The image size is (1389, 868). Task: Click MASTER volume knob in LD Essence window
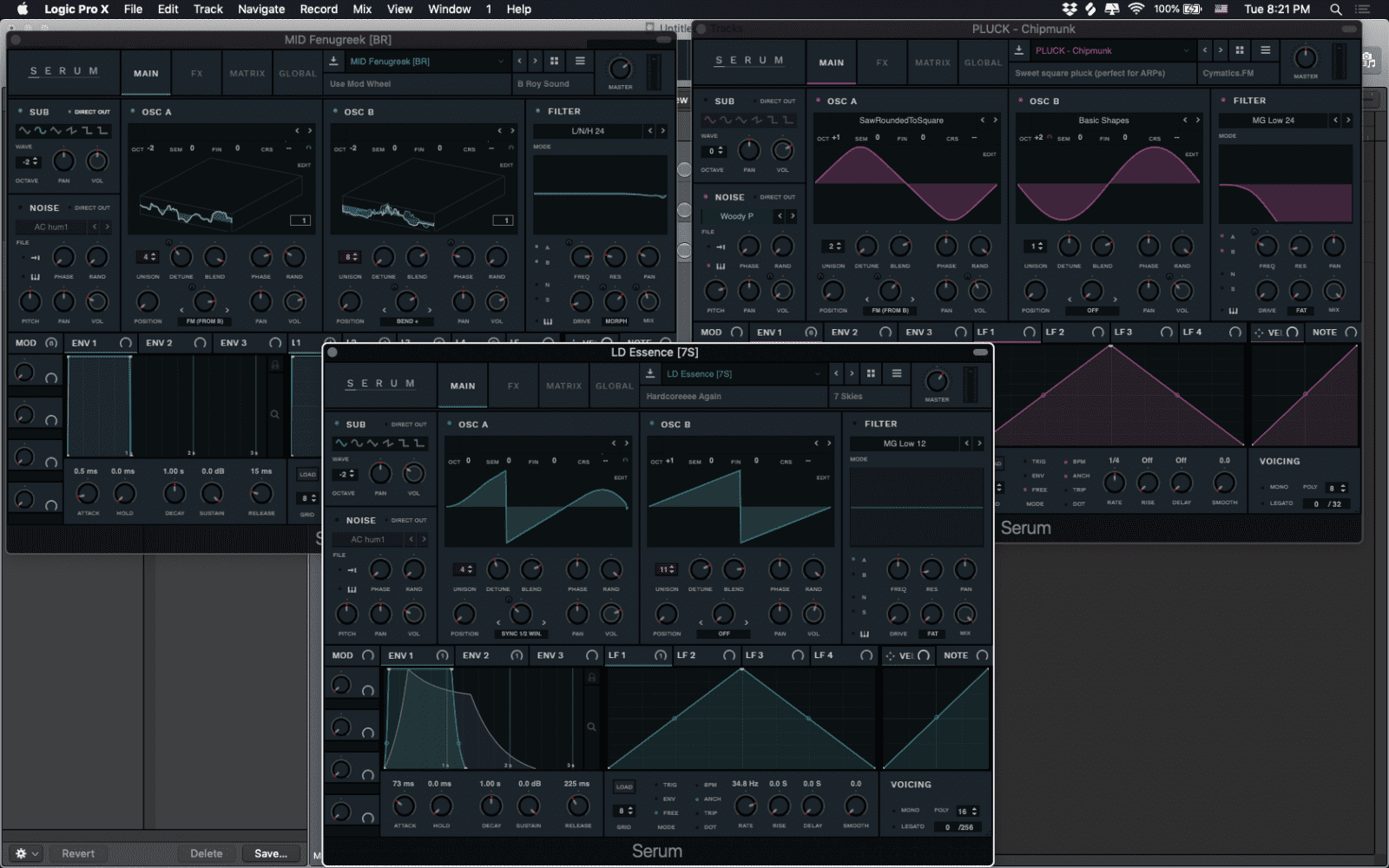pyautogui.click(x=937, y=381)
